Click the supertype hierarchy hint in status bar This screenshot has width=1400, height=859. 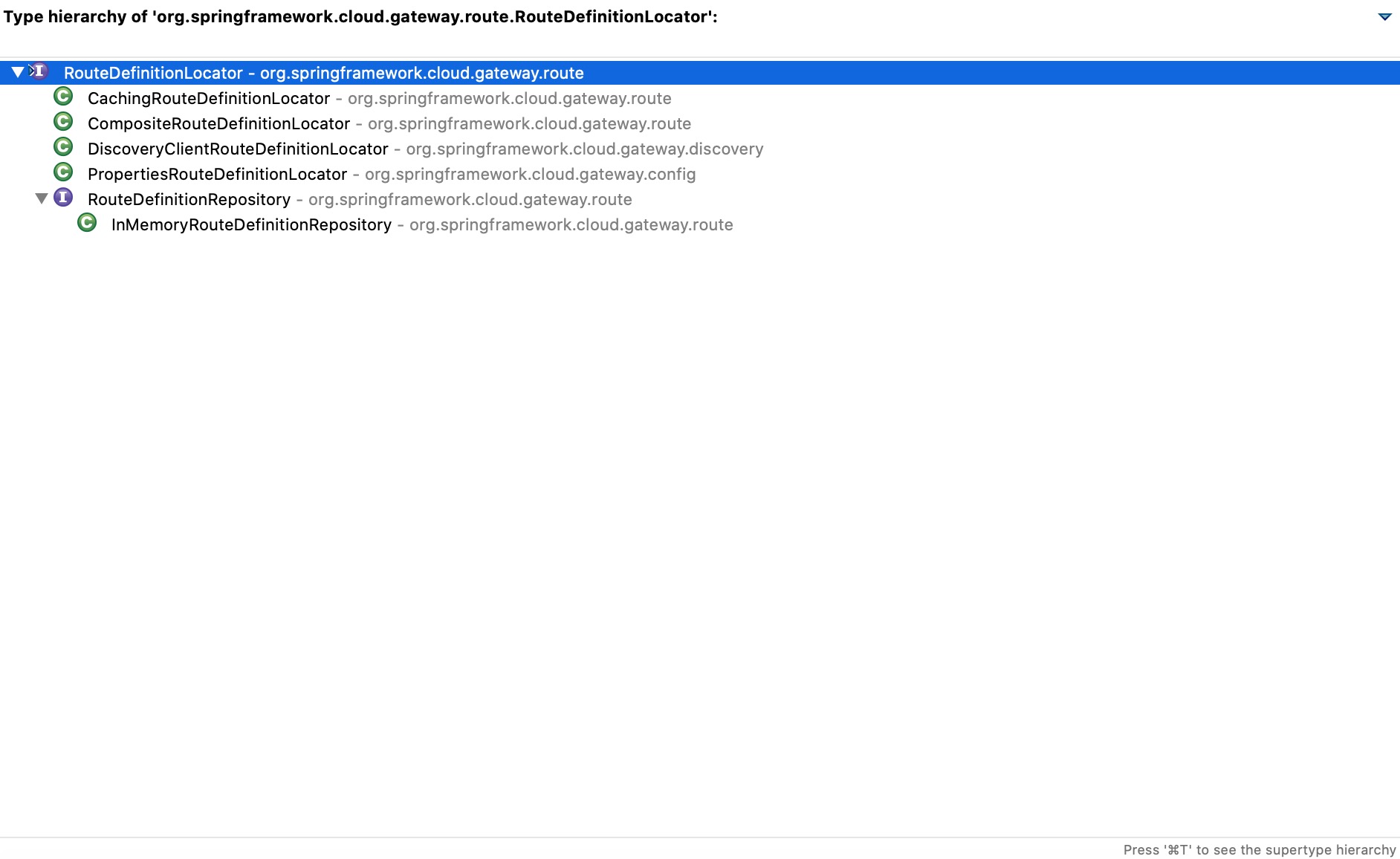[1260, 849]
